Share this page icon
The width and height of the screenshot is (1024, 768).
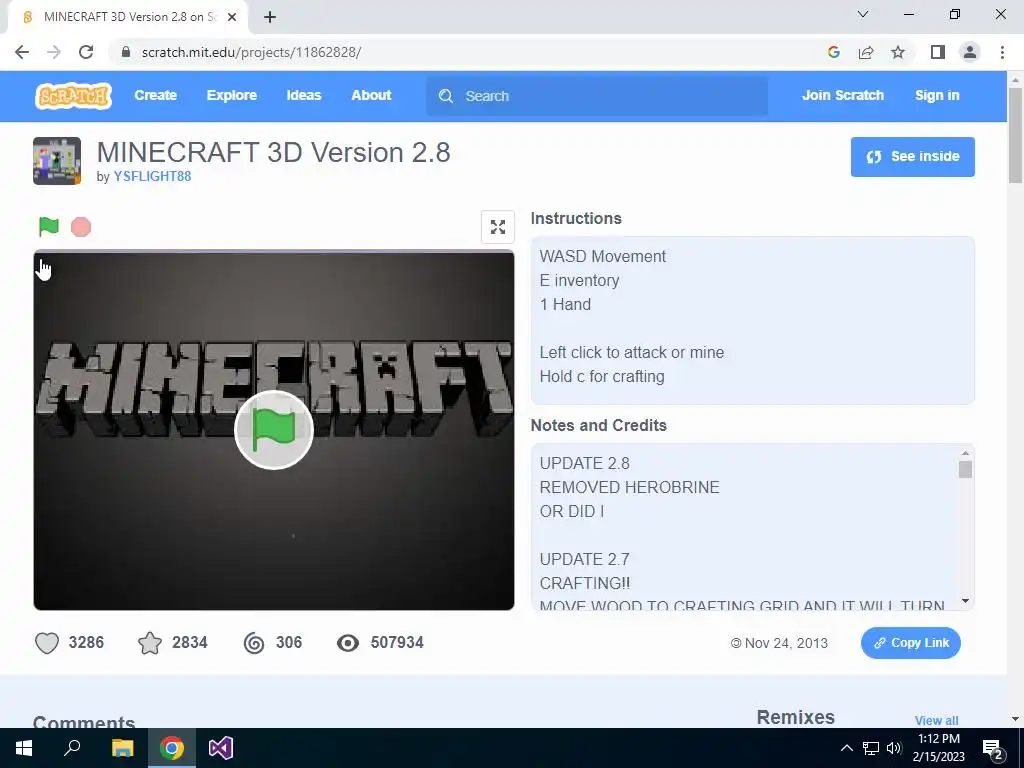click(866, 52)
